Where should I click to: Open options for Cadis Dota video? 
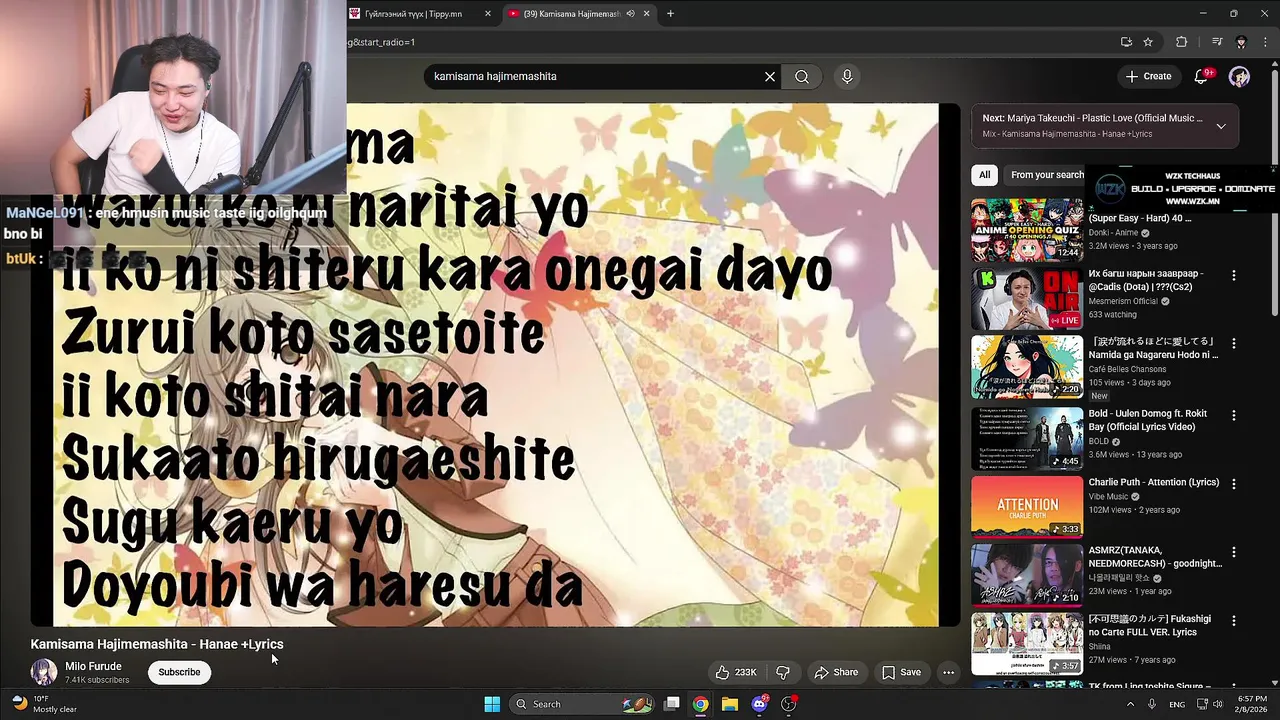pyautogui.click(x=1233, y=275)
